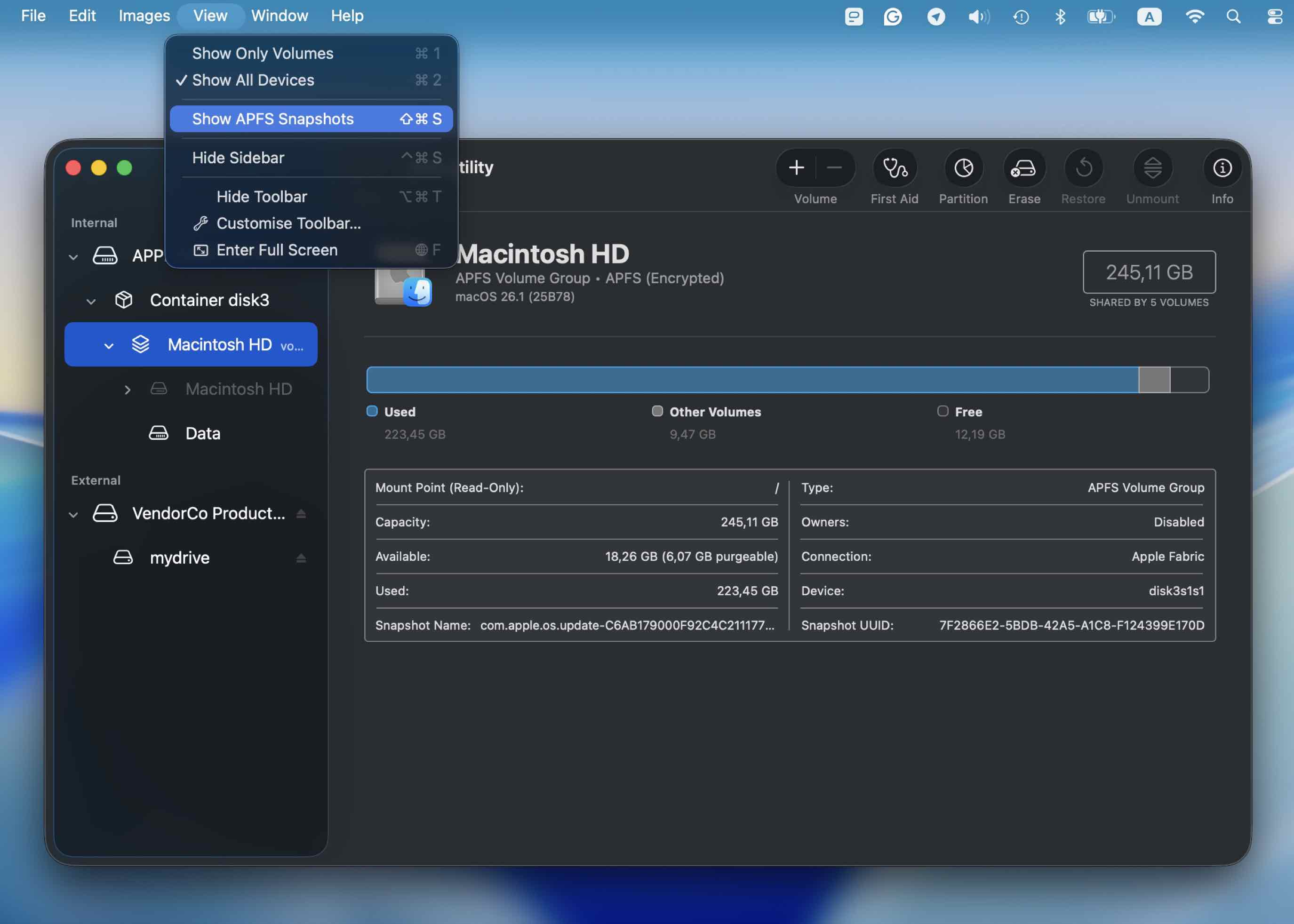The width and height of the screenshot is (1294, 924).
Task: Collapse the VendorCo Product entry
Action: coord(73,514)
